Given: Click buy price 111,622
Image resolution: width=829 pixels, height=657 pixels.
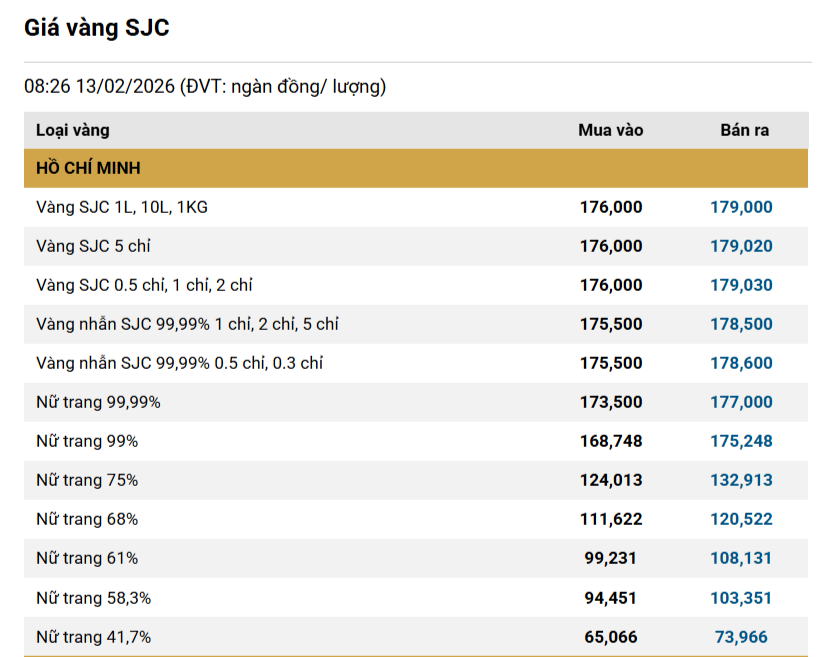Looking at the screenshot, I should tap(611, 519).
